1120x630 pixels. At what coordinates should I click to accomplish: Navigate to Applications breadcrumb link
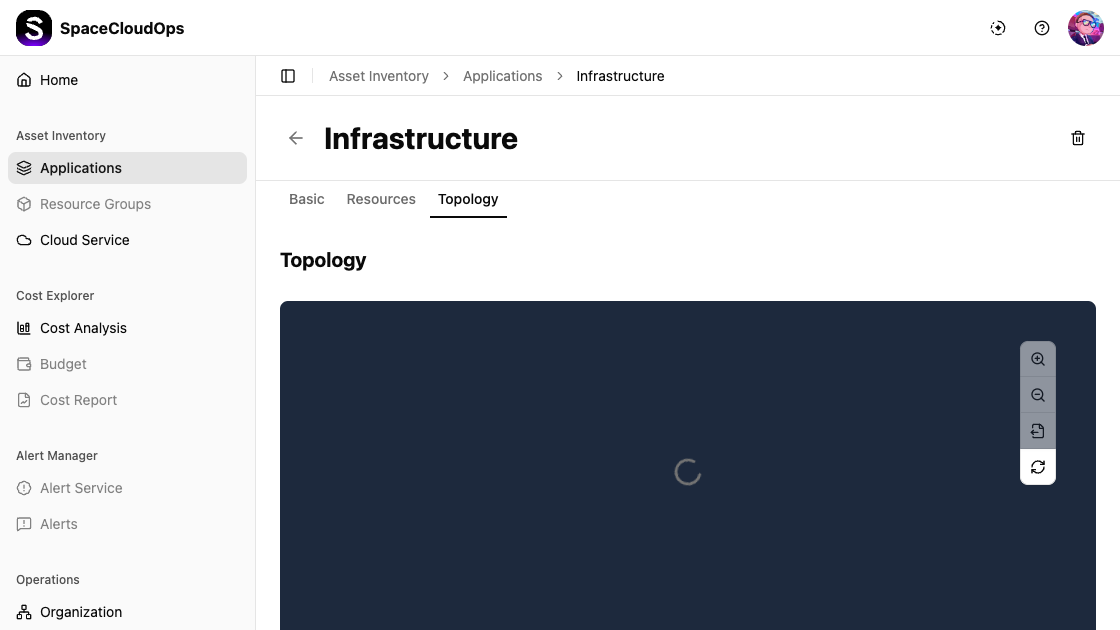point(503,76)
